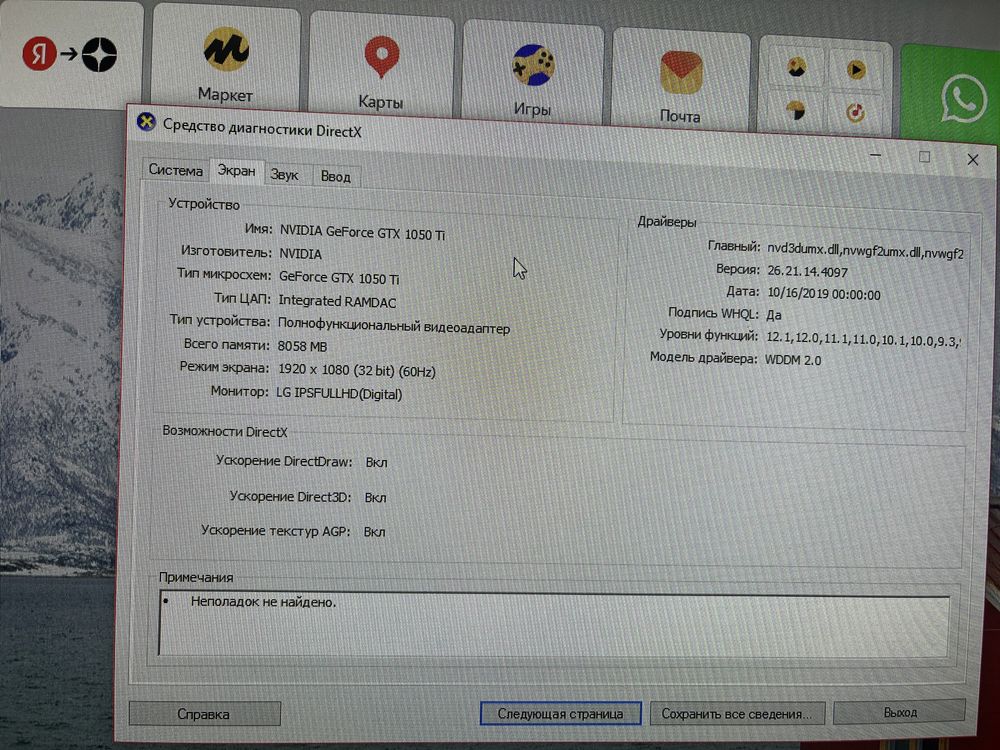Minimize the DirectX diagnostic window

point(876,155)
